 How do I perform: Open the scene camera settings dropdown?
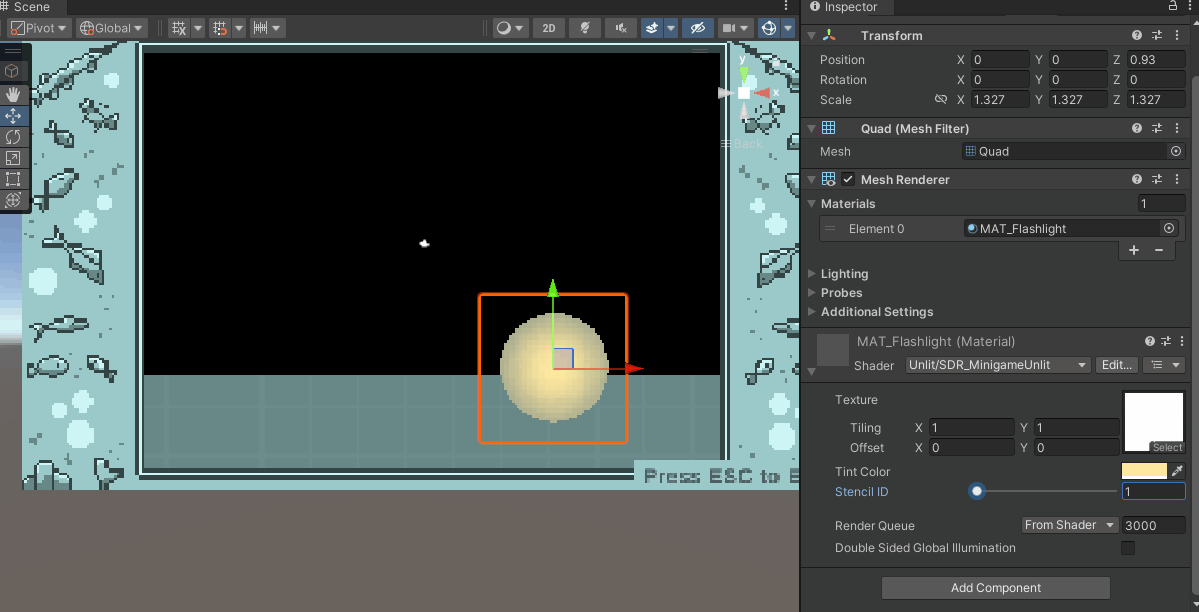pos(736,28)
